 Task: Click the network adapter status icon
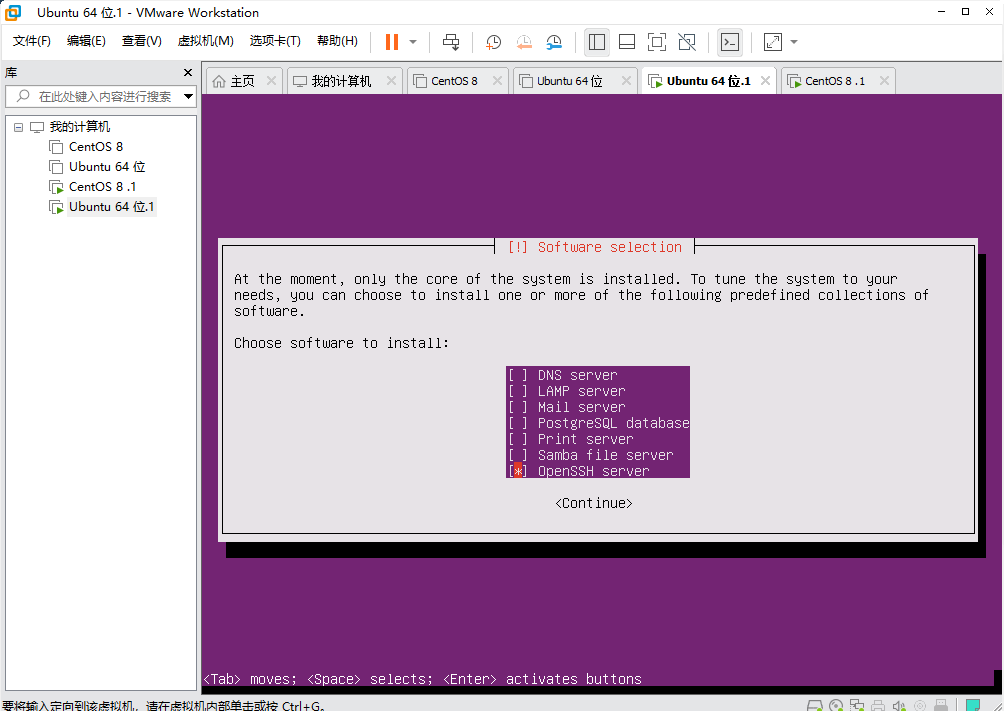[857, 705]
